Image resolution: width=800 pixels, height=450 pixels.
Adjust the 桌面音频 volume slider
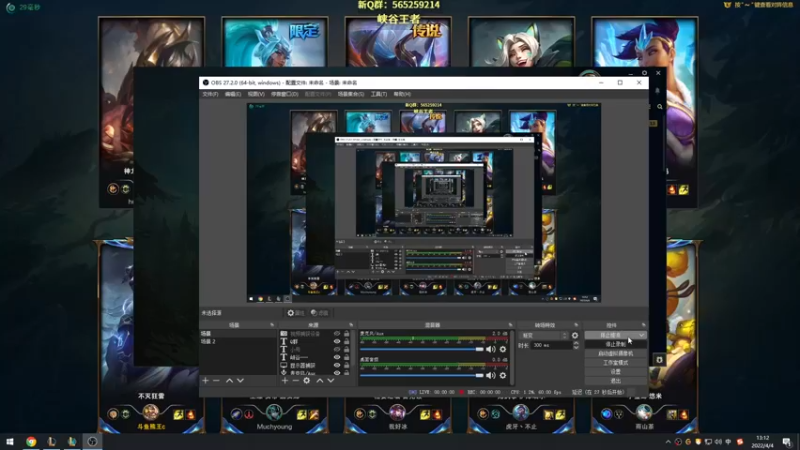pyautogui.click(x=421, y=376)
